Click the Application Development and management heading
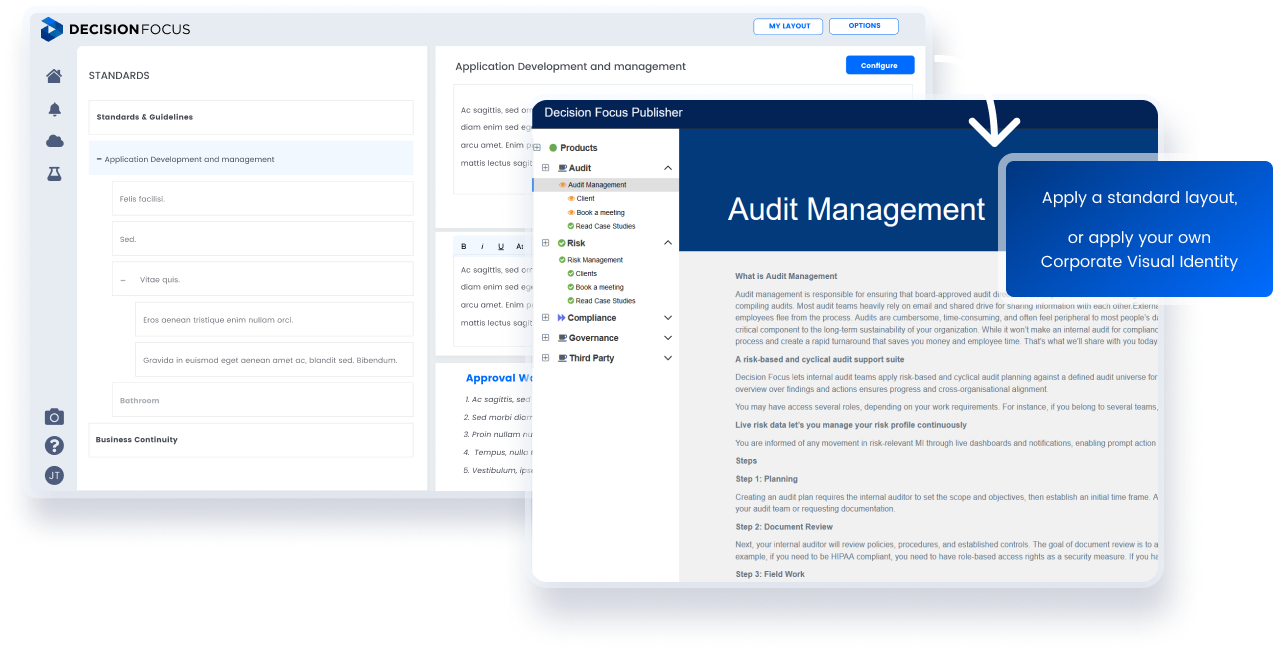Image resolution: width=1281 pixels, height=652 pixels. coord(570,66)
